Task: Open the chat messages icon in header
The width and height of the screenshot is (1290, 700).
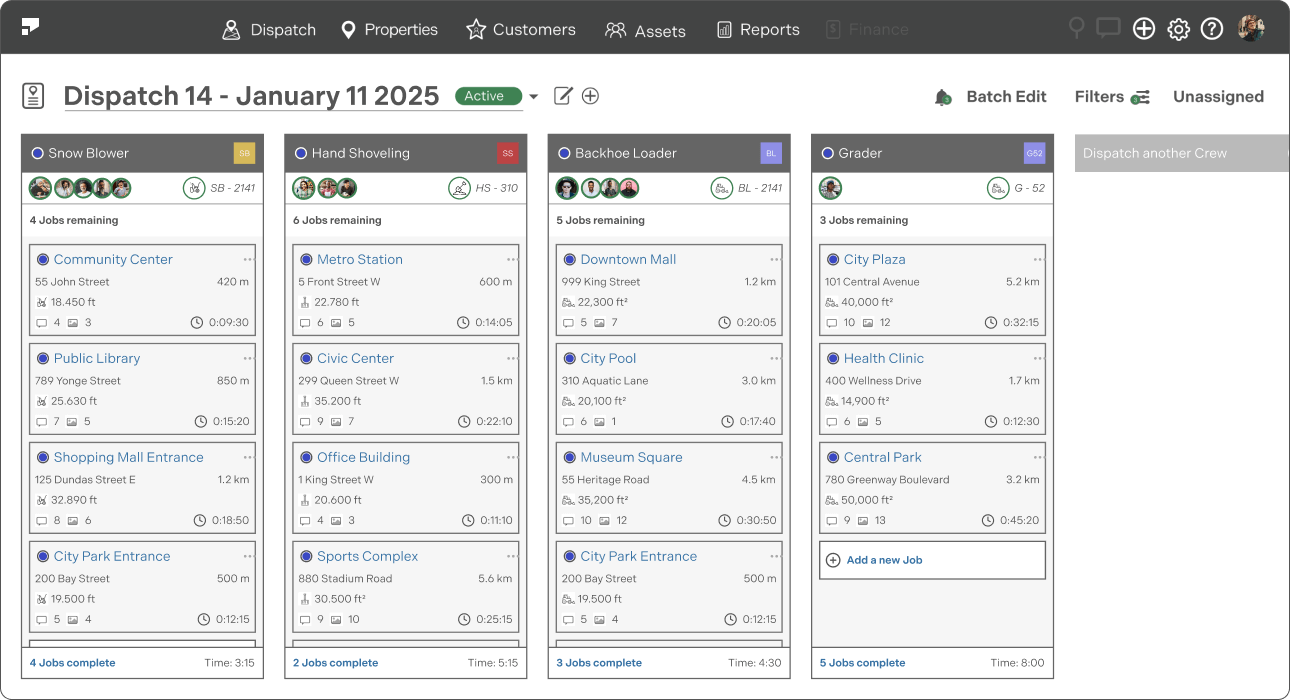Action: coord(1108,28)
